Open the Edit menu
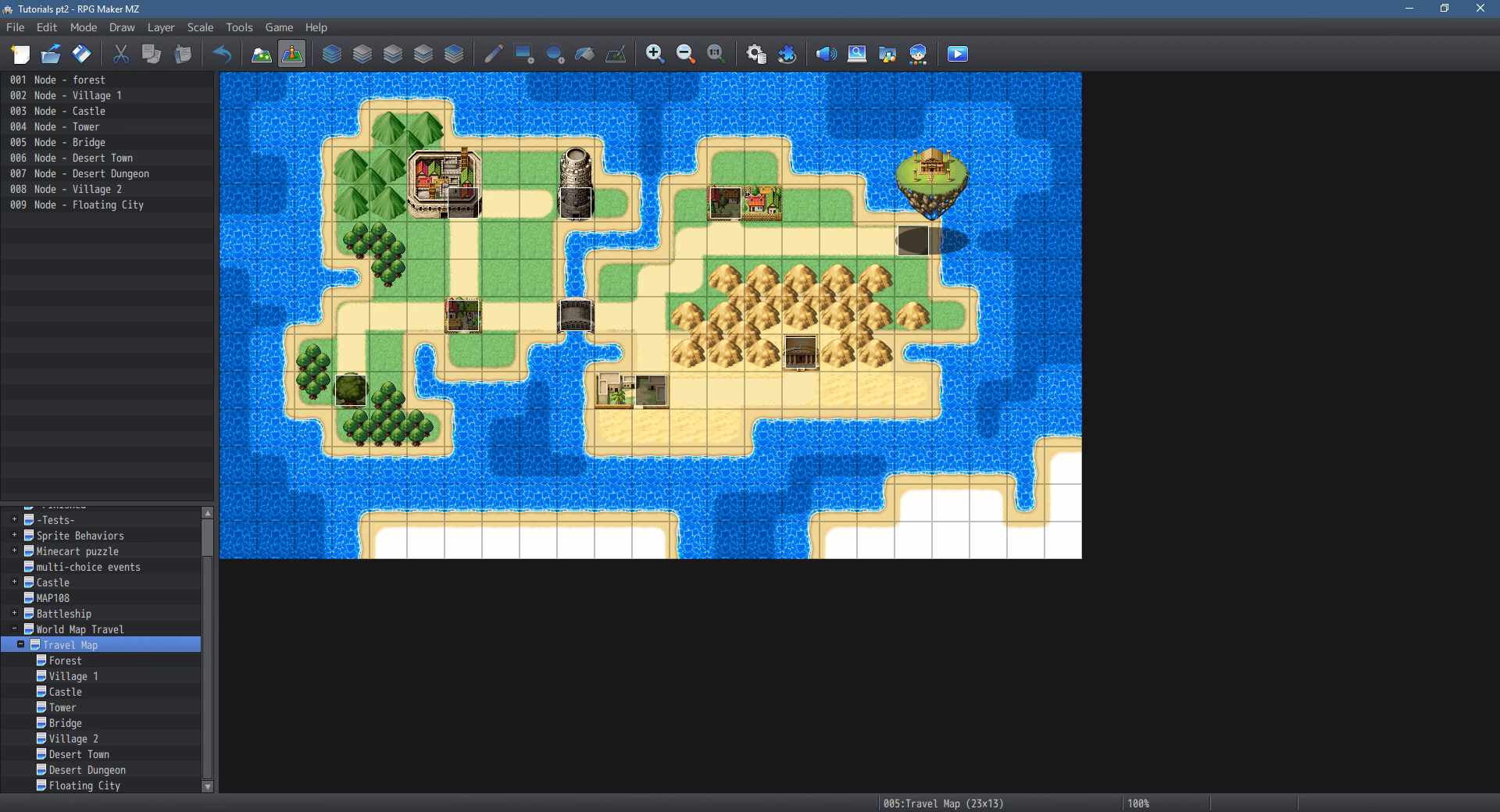The width and height of the screenshot is (1500, 812). 47,27
